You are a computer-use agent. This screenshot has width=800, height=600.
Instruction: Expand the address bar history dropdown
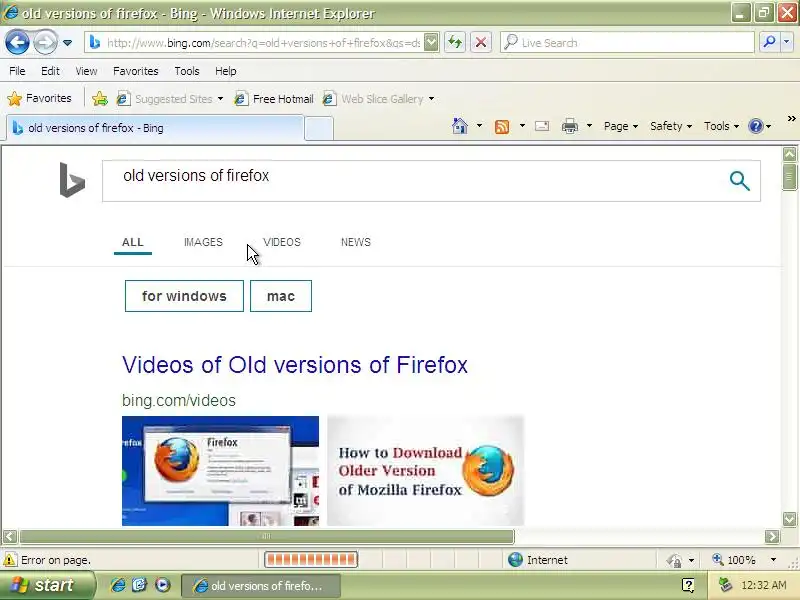[431, 42]
